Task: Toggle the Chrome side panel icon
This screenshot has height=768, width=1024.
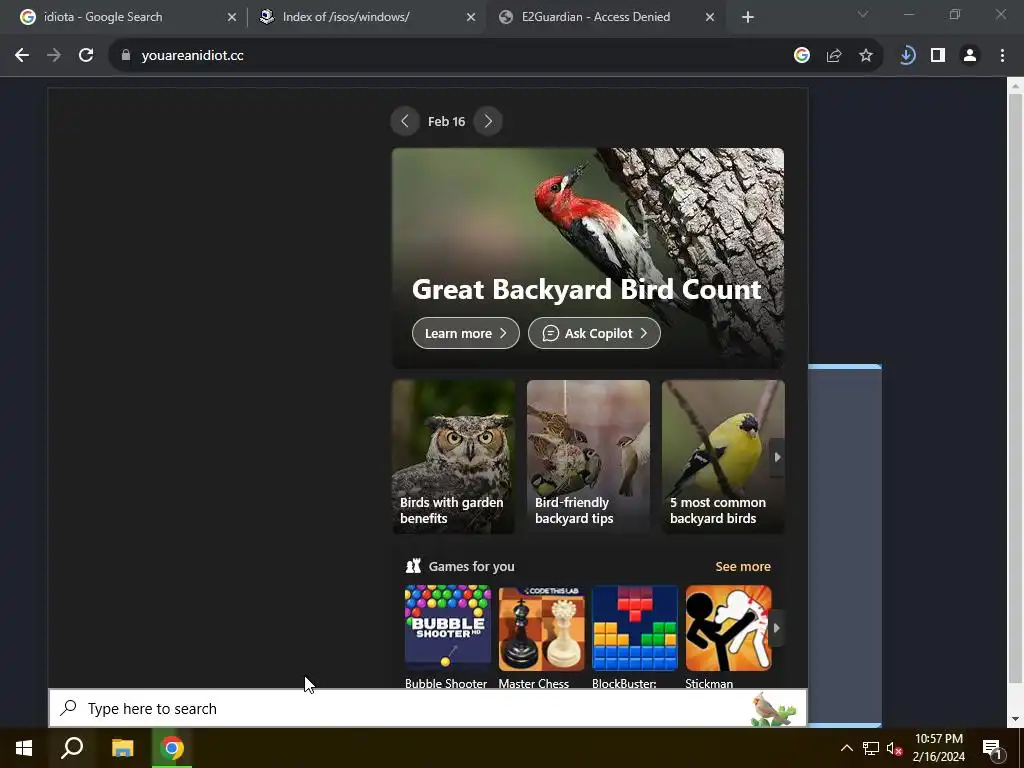Action: point(938,56)
